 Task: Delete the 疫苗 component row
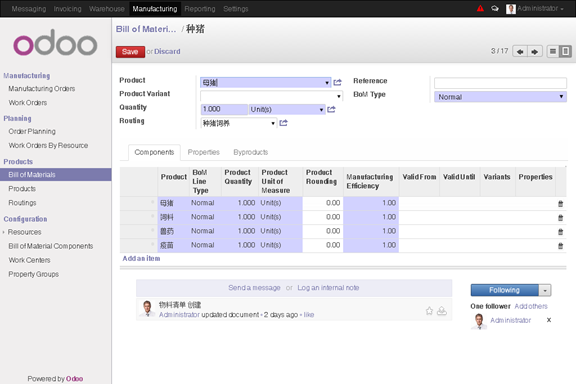pyautogui.click(x=561, y=246)
